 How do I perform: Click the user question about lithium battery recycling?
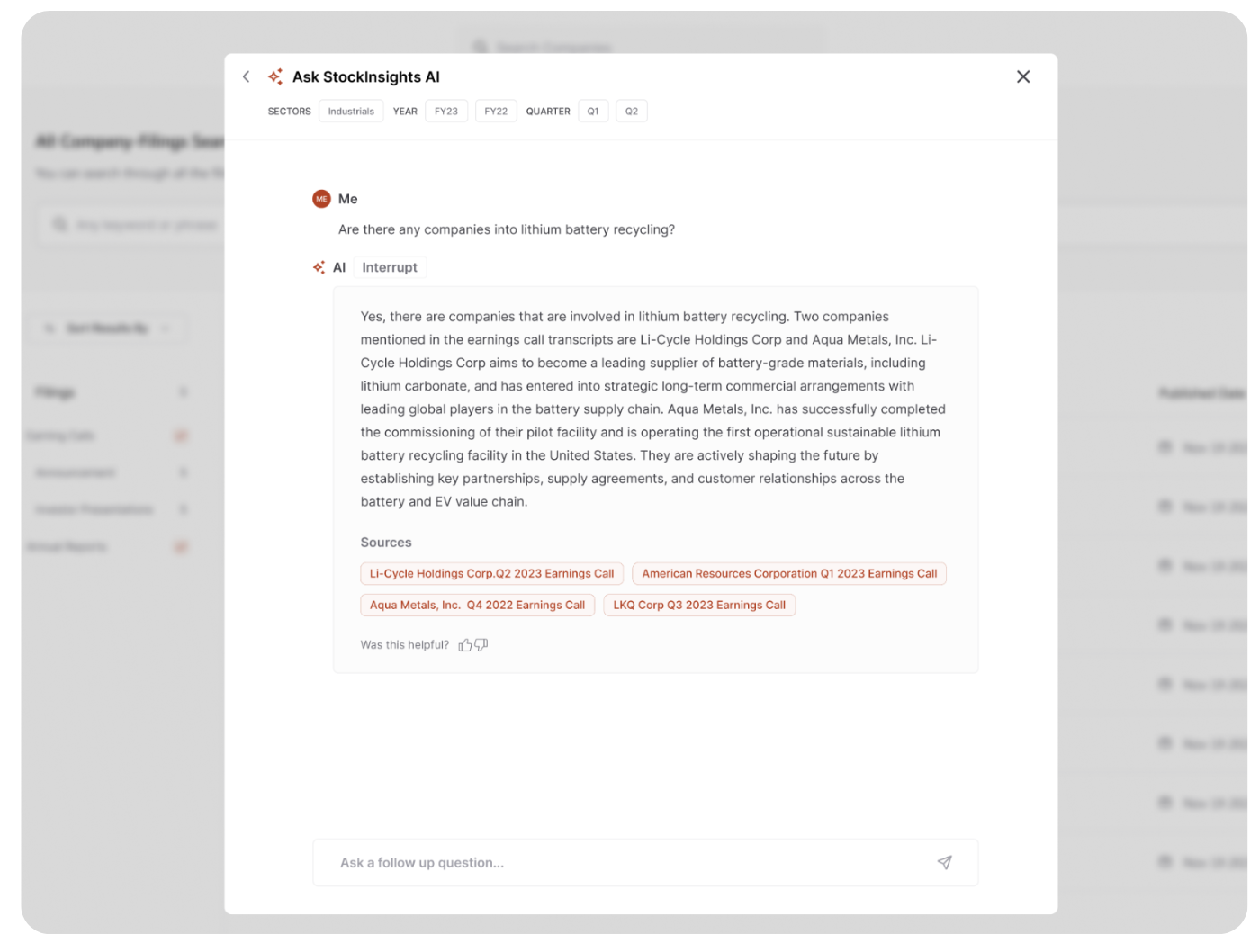(x=507, y=229)
